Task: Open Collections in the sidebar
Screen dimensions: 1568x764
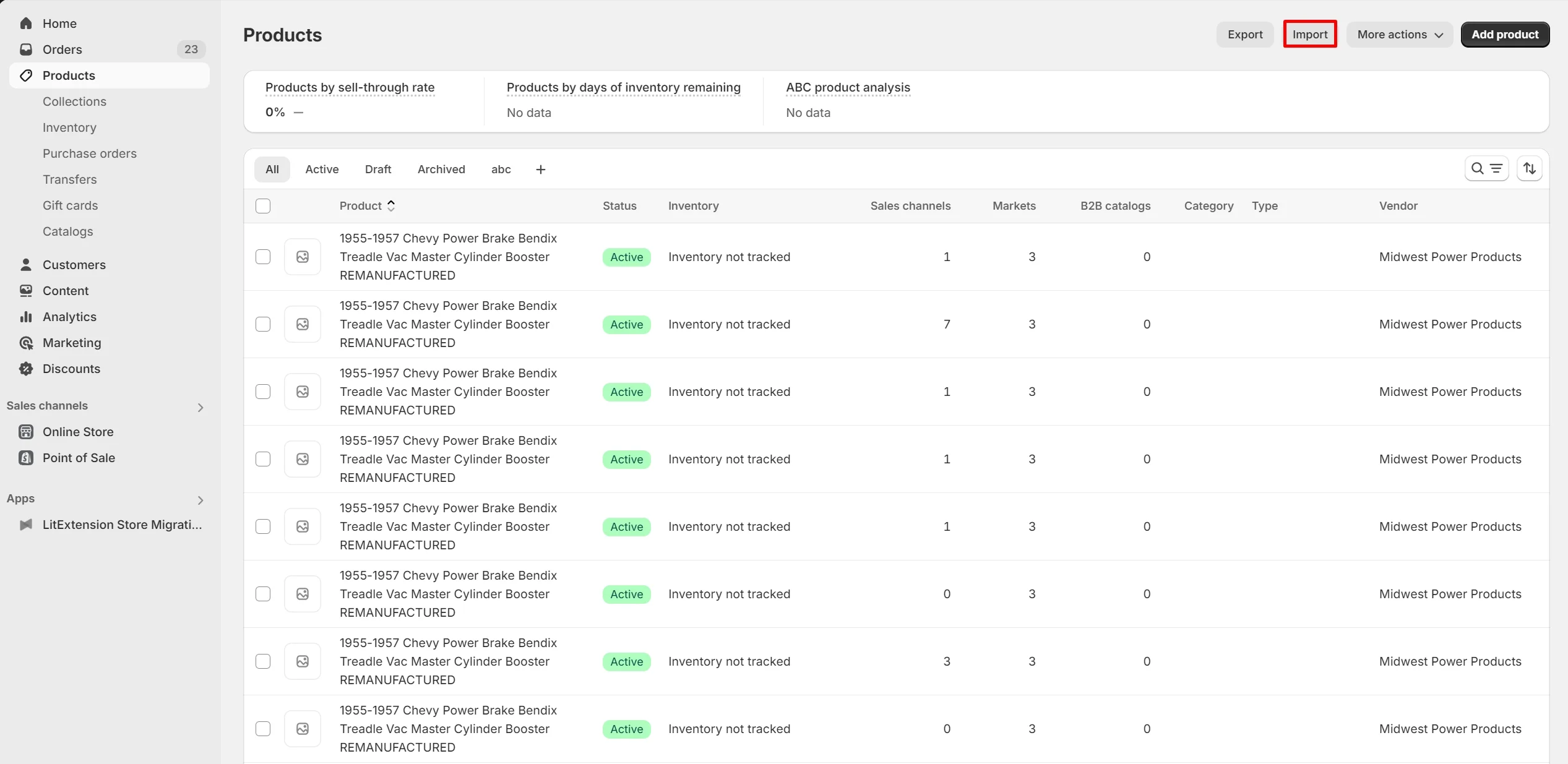Action: pyautogui.click(x=74, y=101)
